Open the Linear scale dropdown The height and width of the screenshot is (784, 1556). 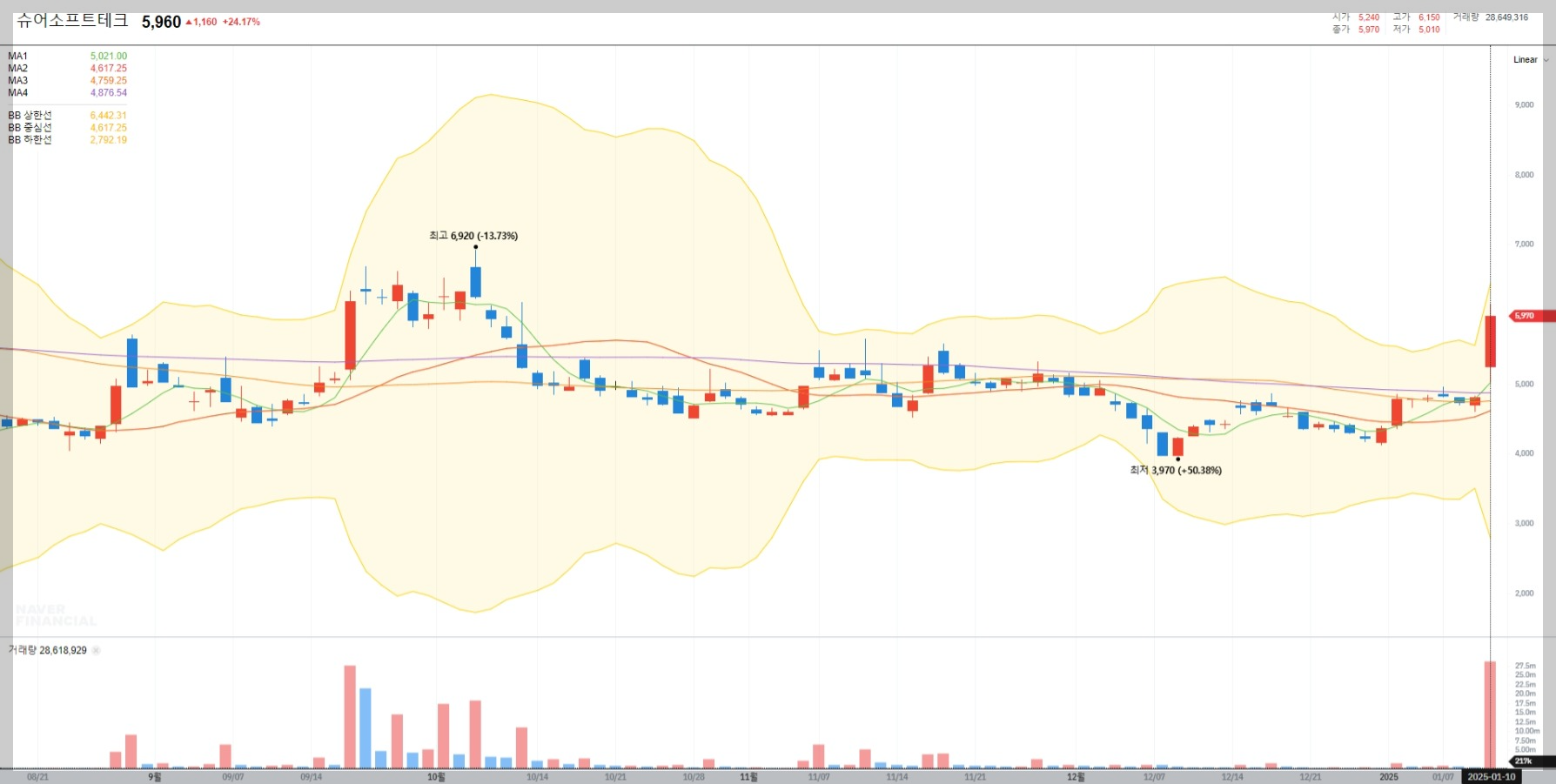[1531, 60]
